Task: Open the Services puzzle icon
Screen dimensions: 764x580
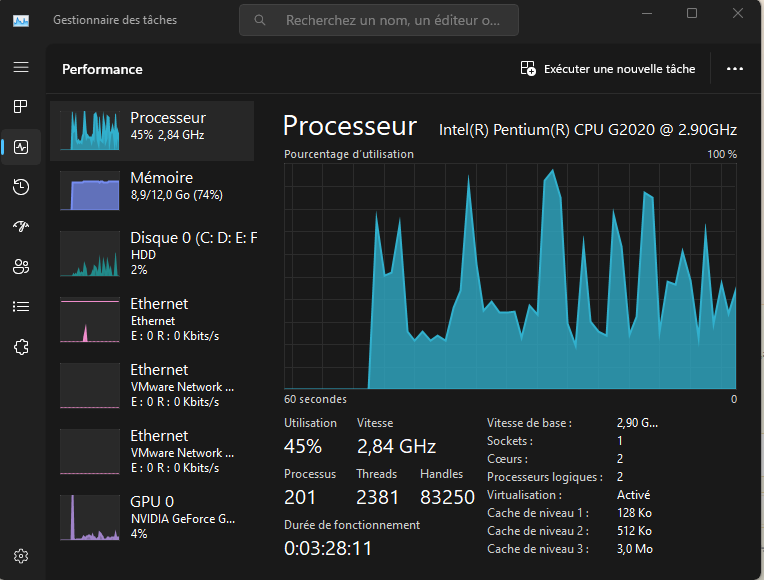Action: [21, 347]
